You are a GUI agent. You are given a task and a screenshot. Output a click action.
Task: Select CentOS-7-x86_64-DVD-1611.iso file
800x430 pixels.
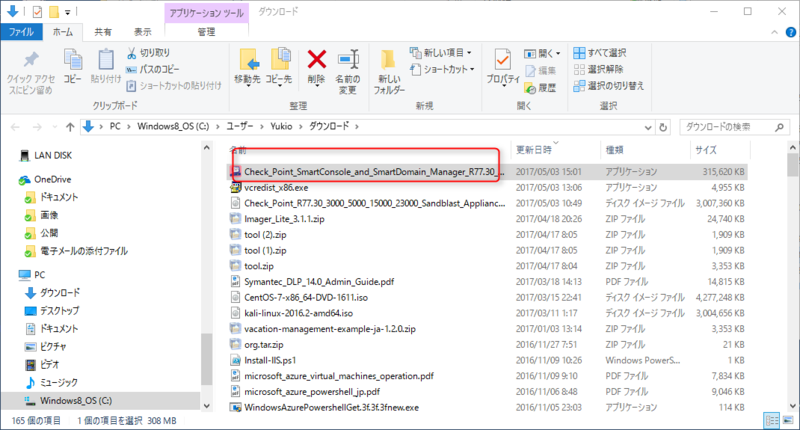[x=306, y=297]
